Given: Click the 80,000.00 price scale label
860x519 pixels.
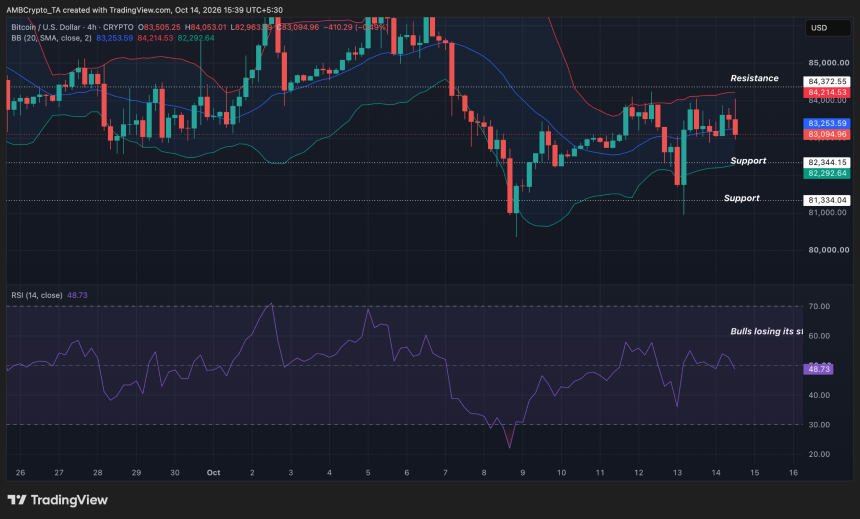Looking at the screenshot, I should pos(828,250).
